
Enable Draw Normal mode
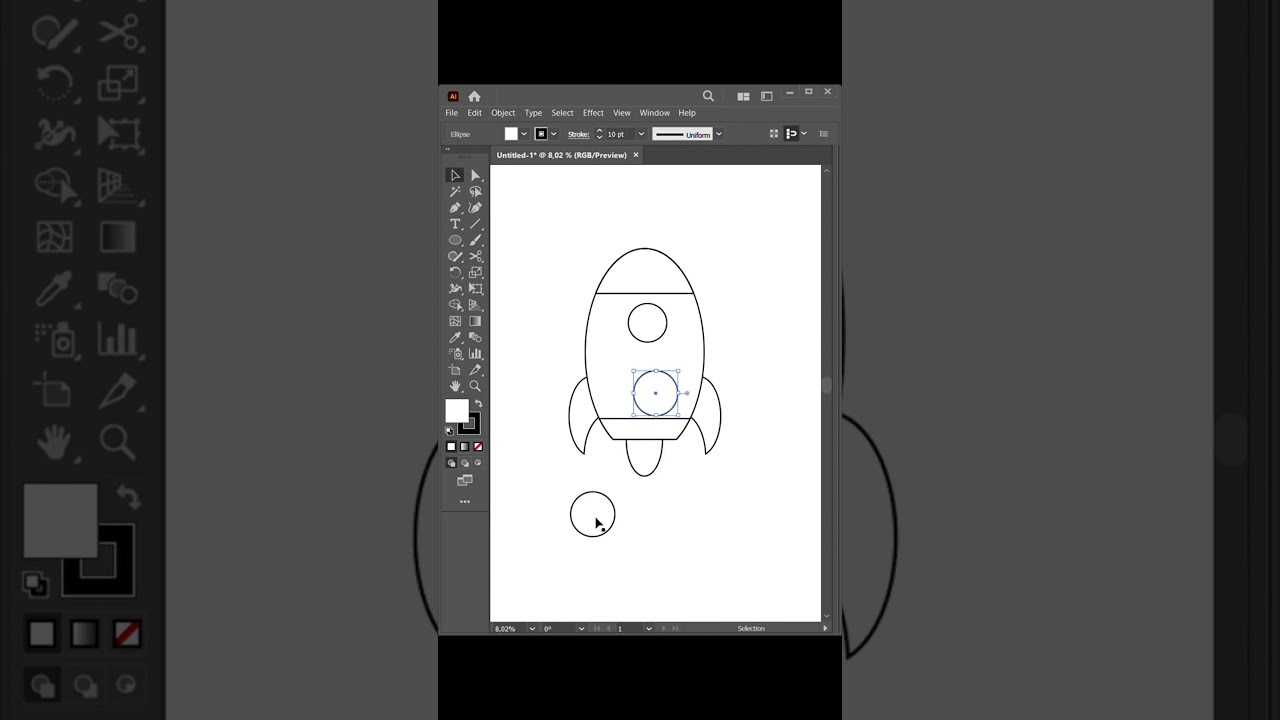(x=451, y=463)
